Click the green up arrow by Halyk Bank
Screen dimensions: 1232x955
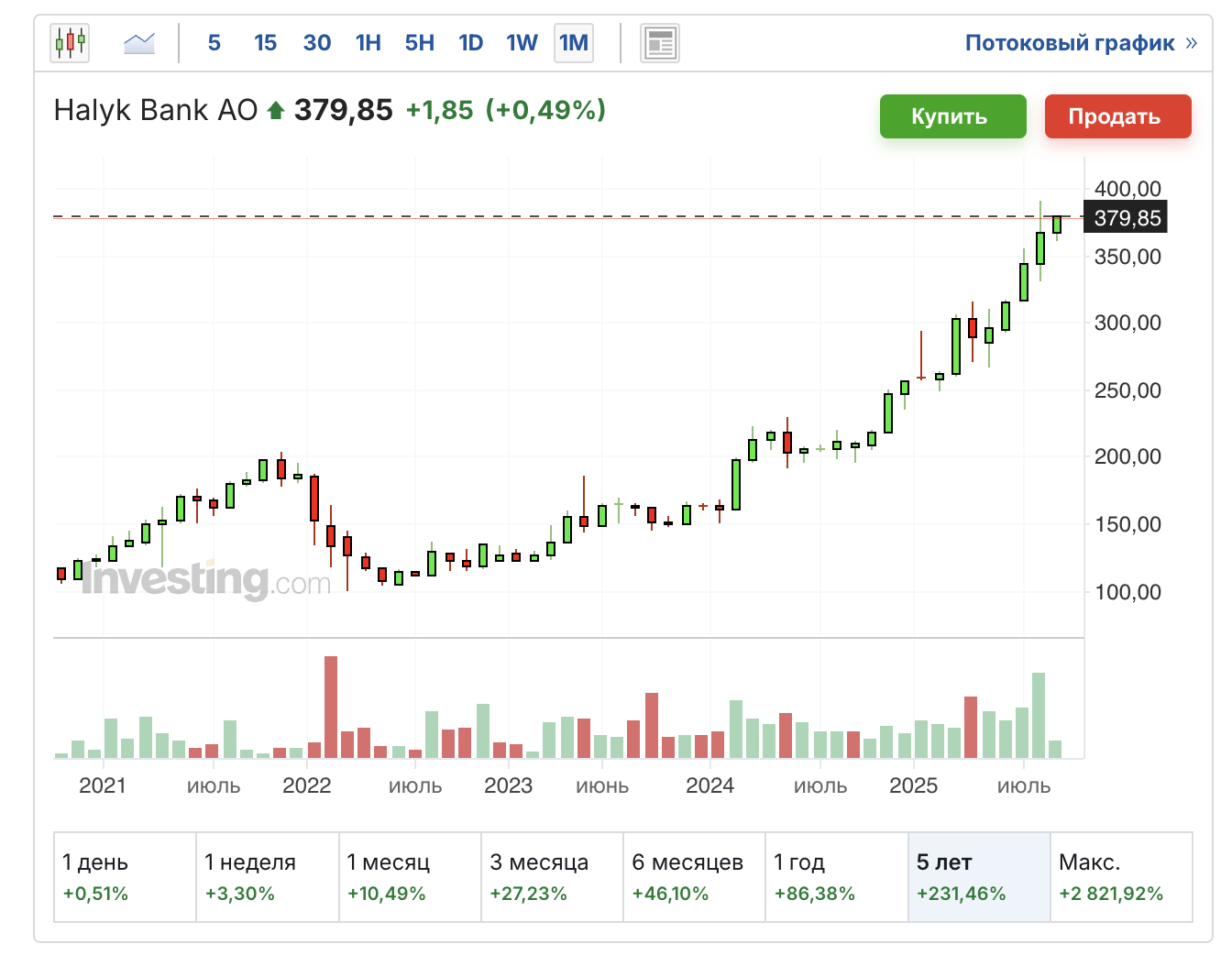click(276, 111)
